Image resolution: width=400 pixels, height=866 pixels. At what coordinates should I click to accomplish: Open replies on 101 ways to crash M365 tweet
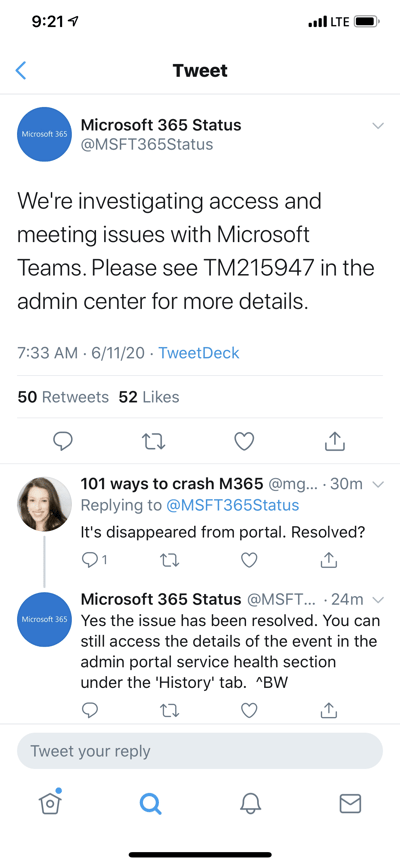coord(94,560)
